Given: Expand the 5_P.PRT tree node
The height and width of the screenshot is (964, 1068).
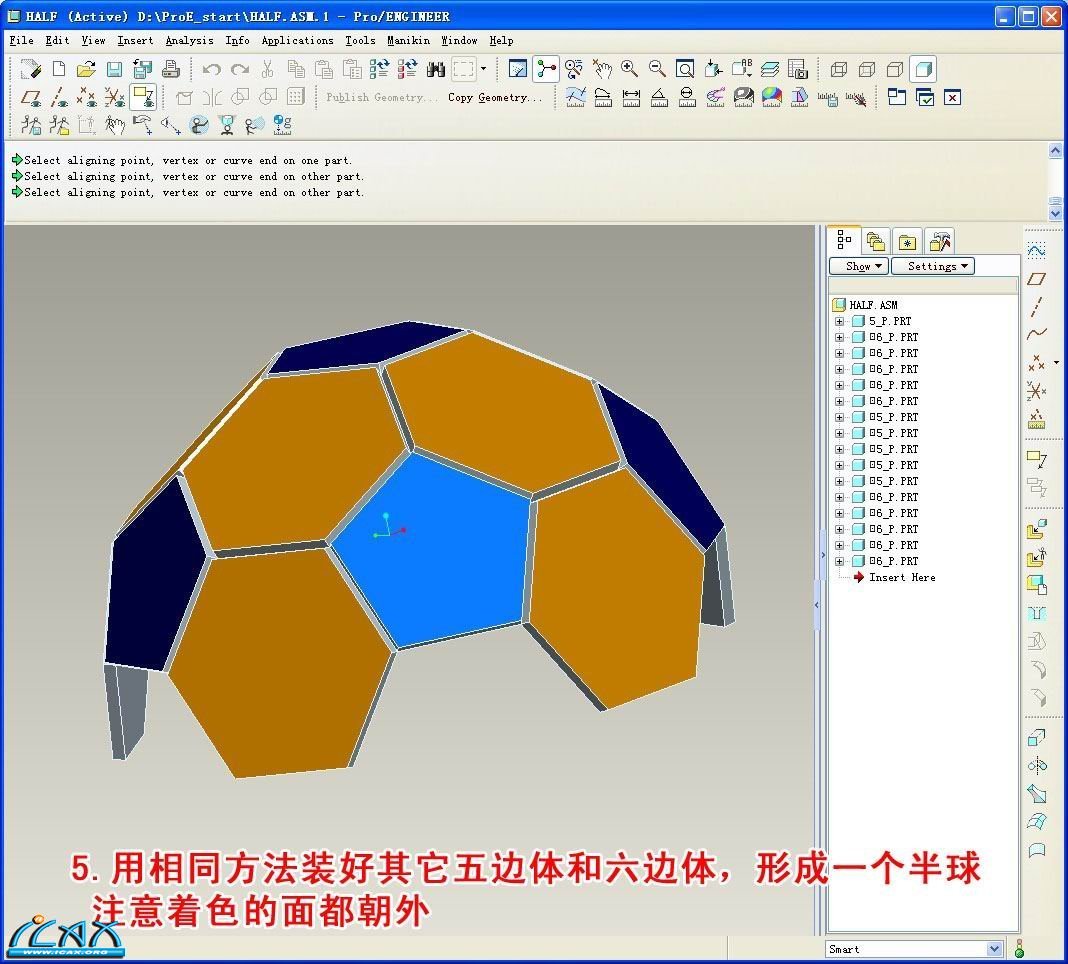Looking at the screenshot, I should (x=839, y=321).
